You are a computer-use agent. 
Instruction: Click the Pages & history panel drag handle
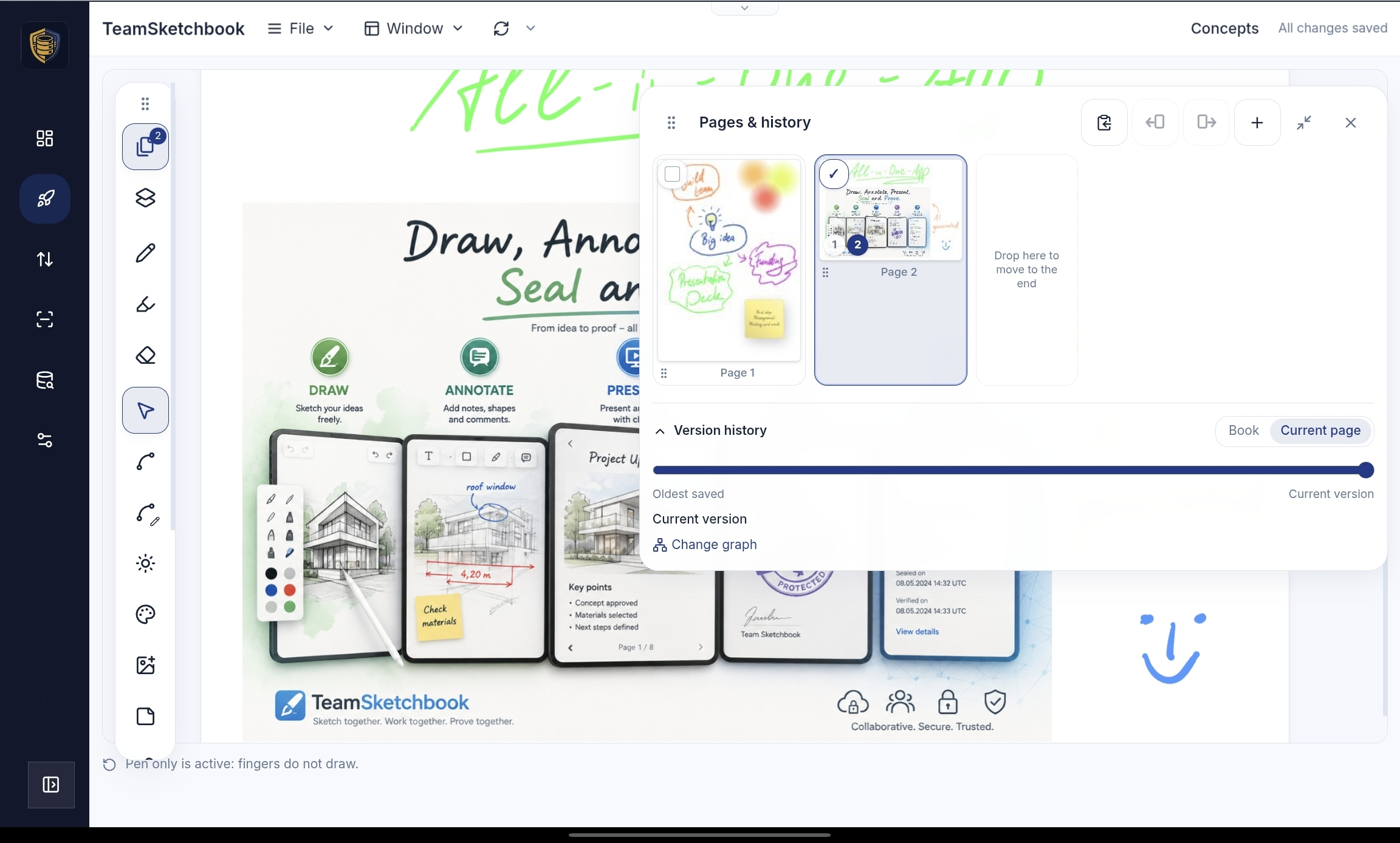click(671, 123)
